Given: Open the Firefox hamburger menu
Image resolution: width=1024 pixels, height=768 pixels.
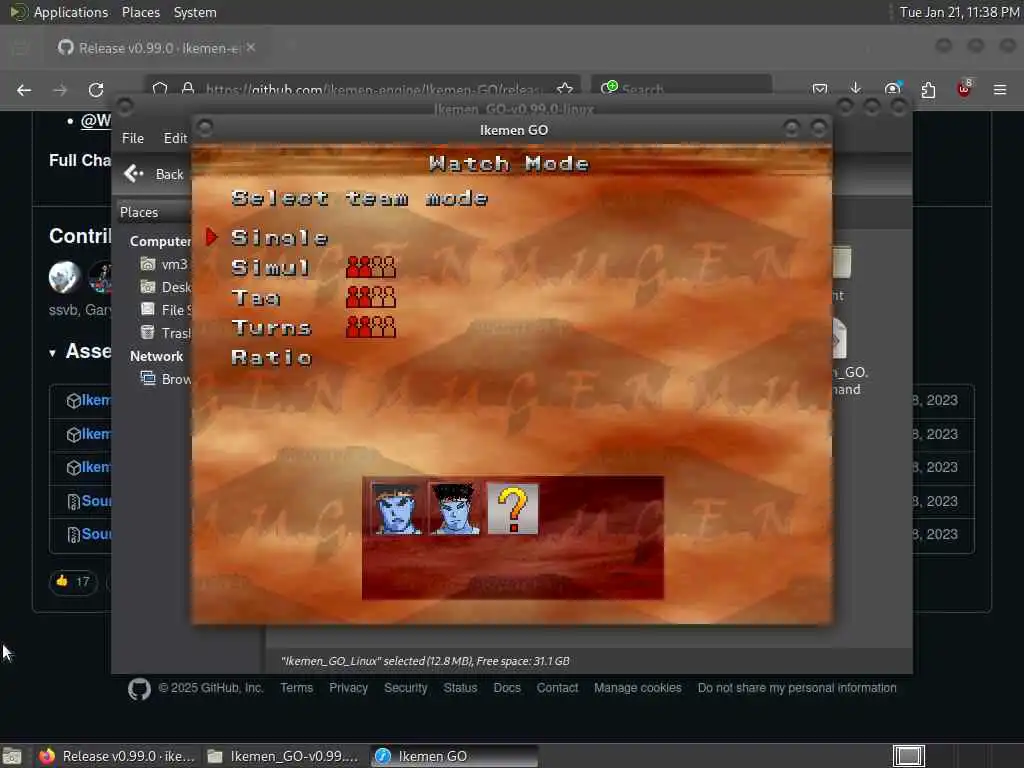Looking at the screenshot, I should [1000, 89].
